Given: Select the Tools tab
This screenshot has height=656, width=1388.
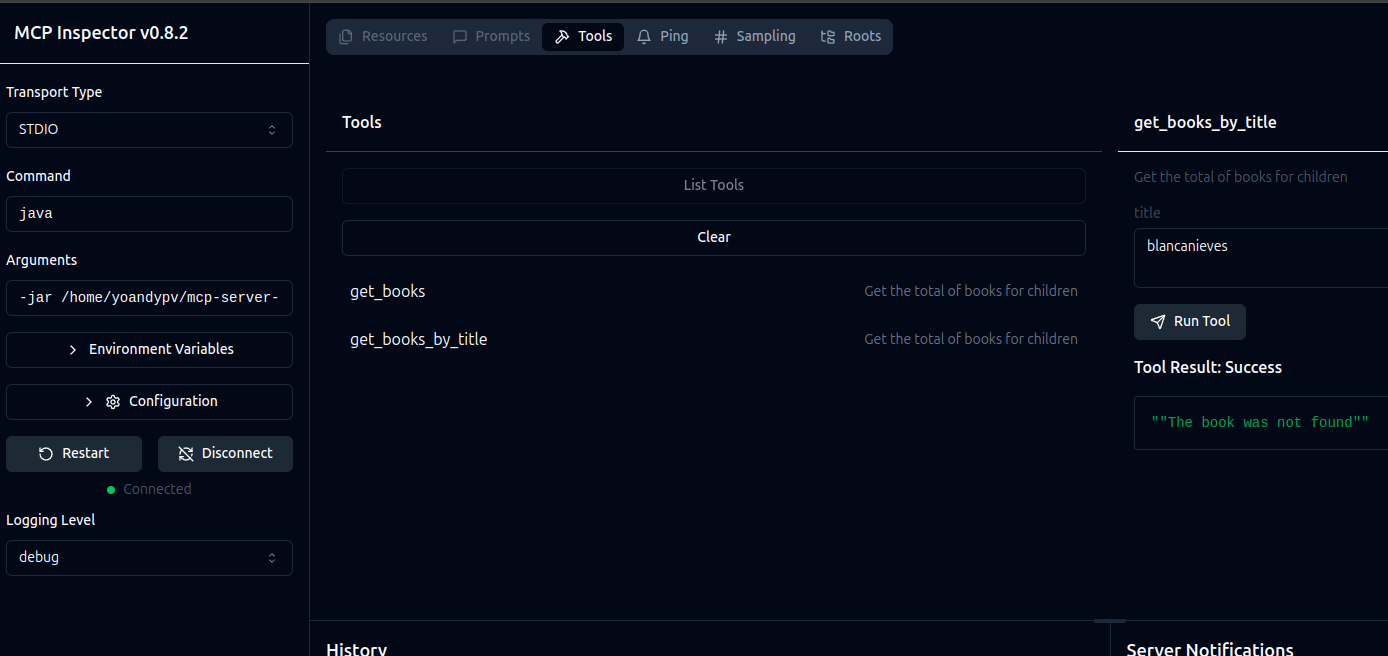Looking at the screenshot, I should (583, 37).
